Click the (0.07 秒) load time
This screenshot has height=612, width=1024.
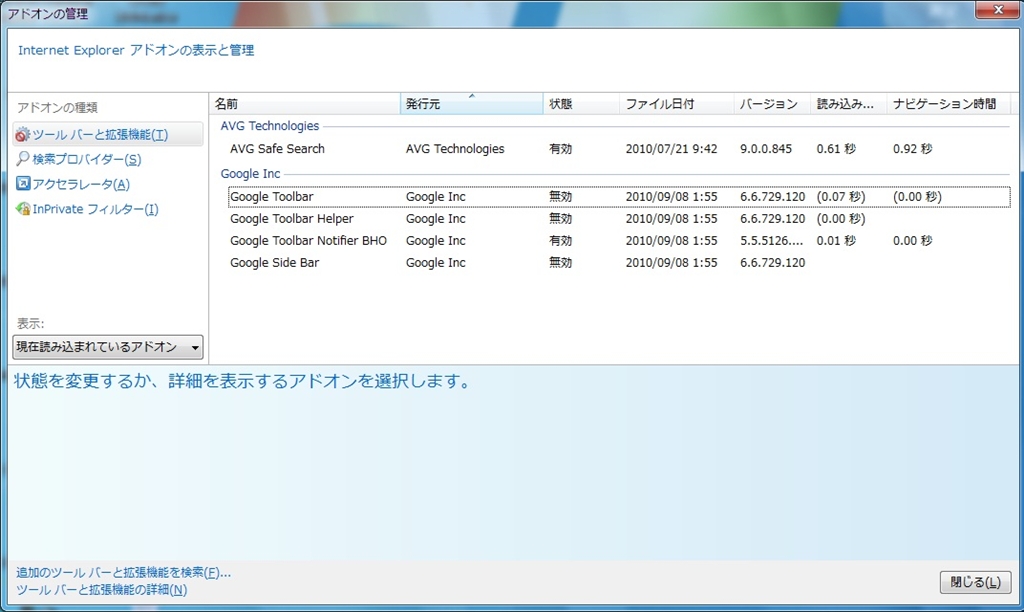[x=840, y=197]
